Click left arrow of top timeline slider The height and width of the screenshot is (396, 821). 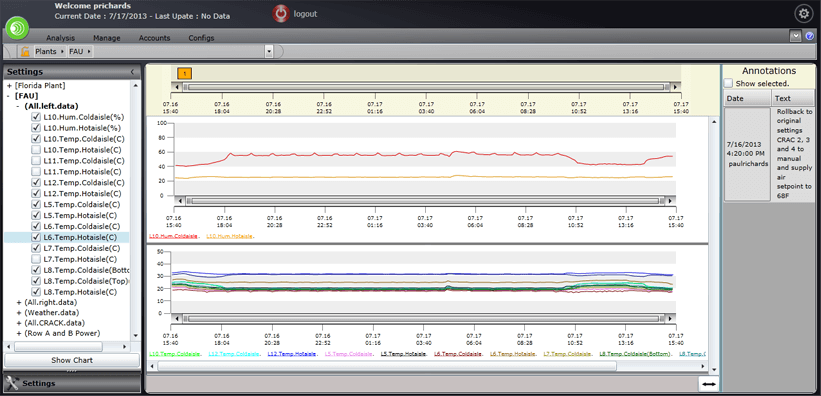click(177, 87)
